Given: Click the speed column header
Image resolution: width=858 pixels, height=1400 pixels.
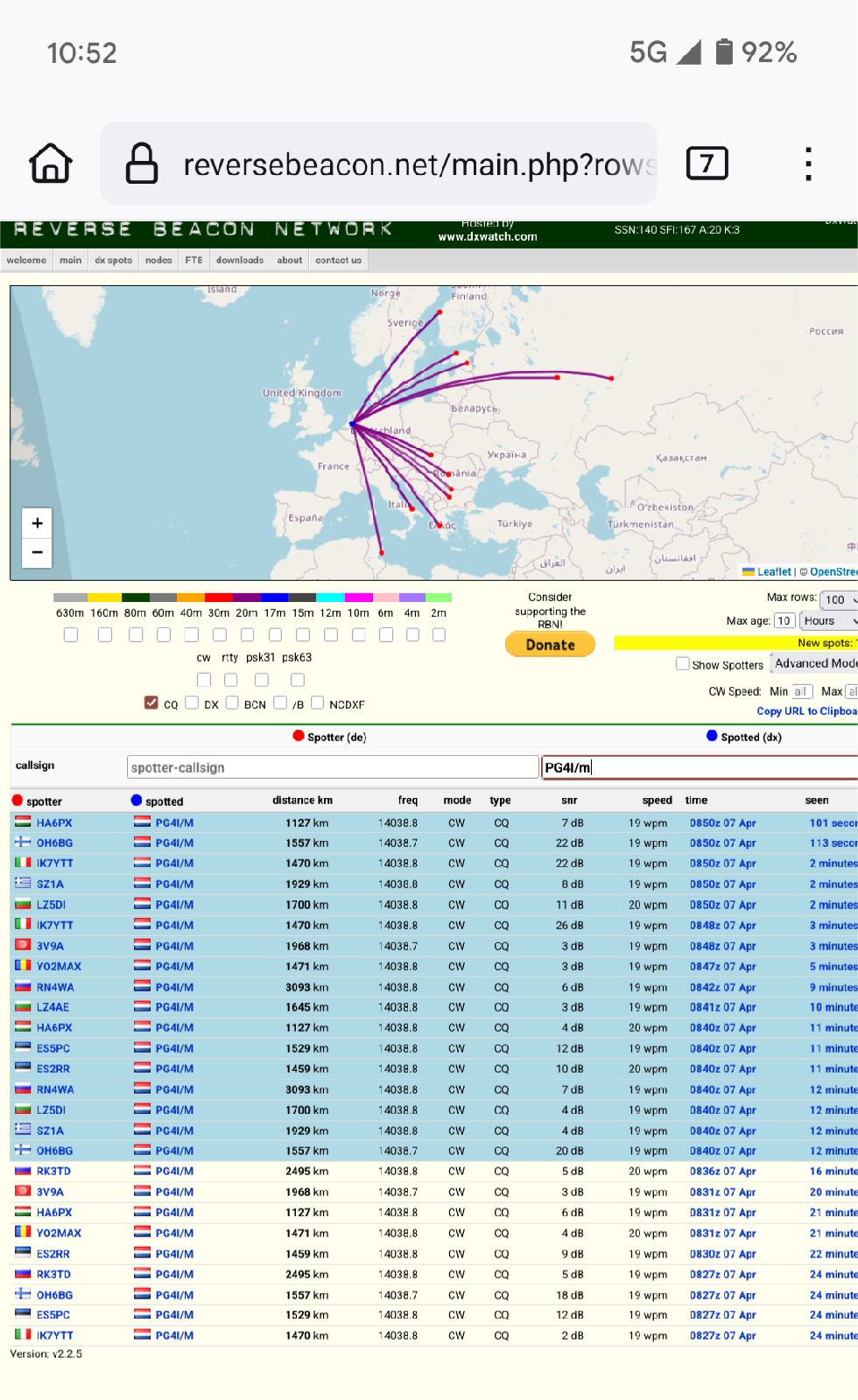Looking at the screenshot, I should tap(657, 800).
